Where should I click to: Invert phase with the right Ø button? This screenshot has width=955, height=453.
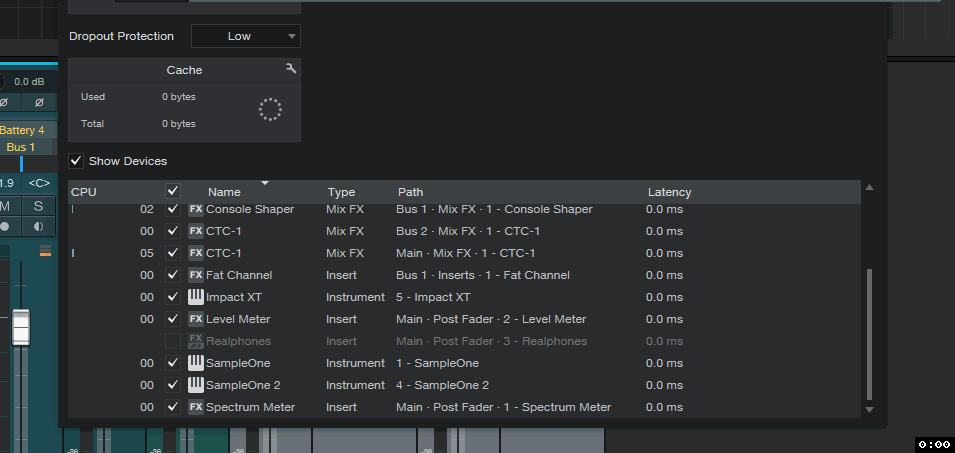[x=39, y=102]
